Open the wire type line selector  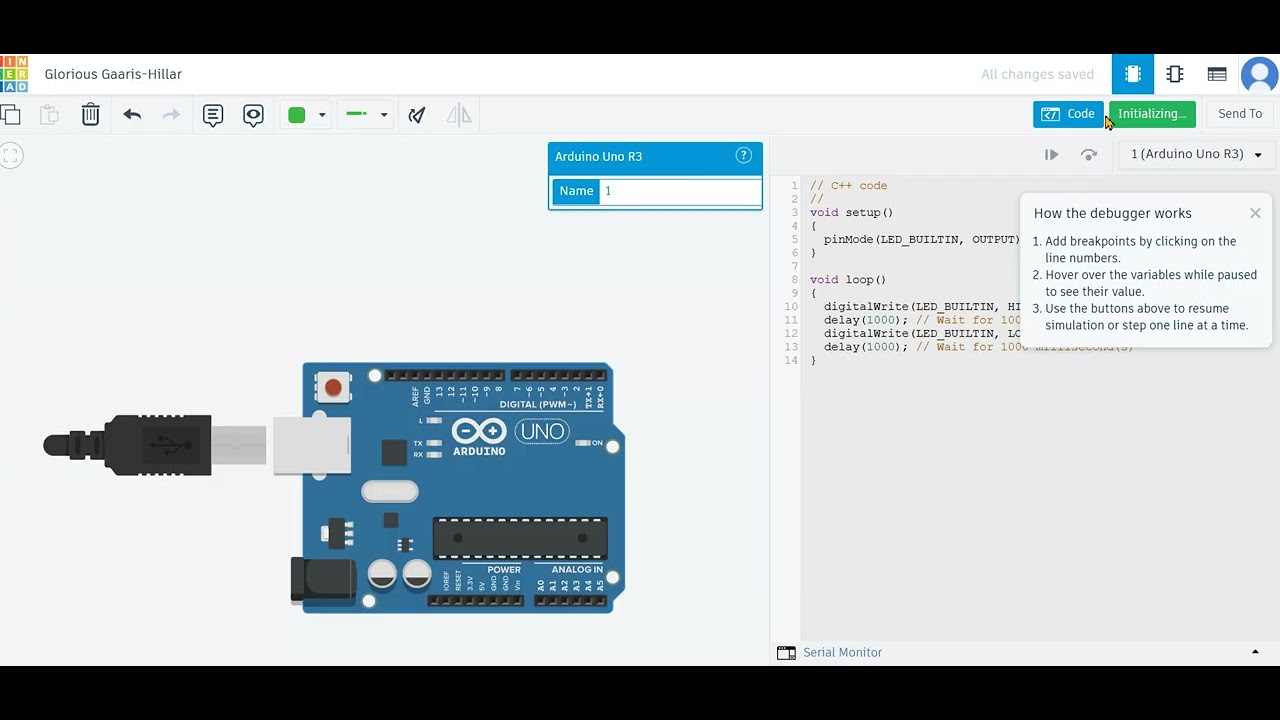[366, 114]
